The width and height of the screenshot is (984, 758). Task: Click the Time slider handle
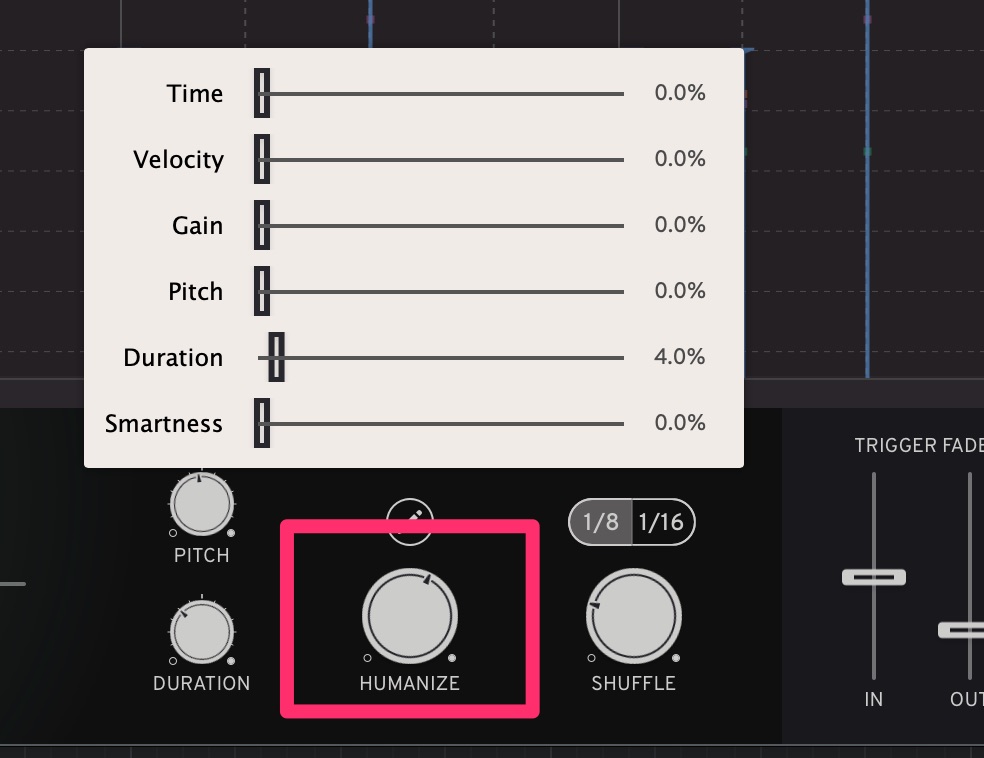point(262,93)
